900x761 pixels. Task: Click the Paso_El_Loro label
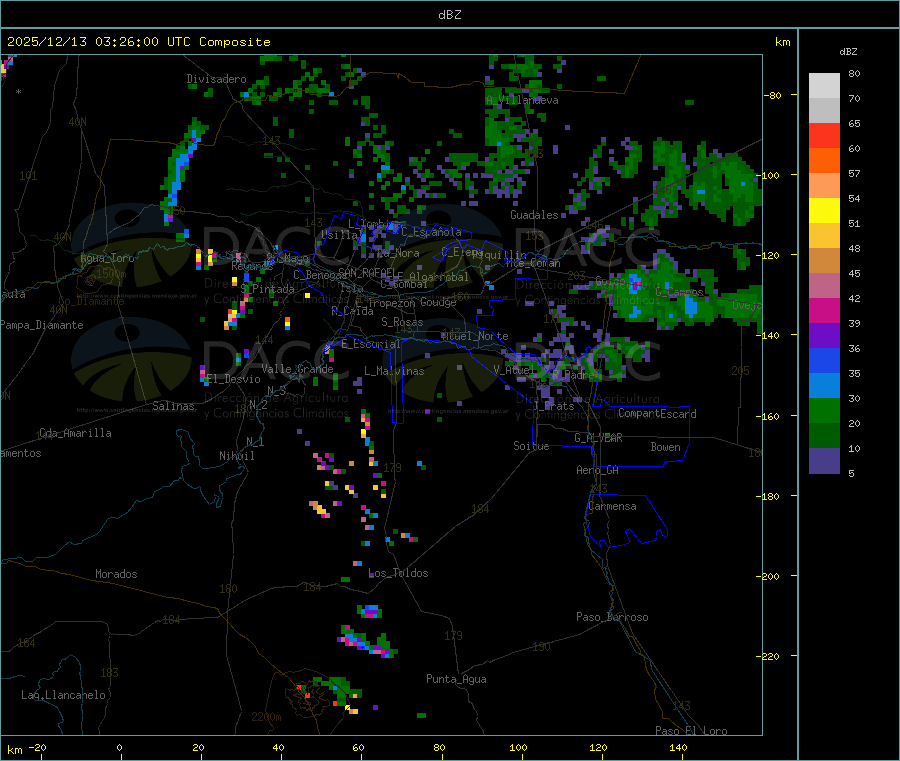692,731
